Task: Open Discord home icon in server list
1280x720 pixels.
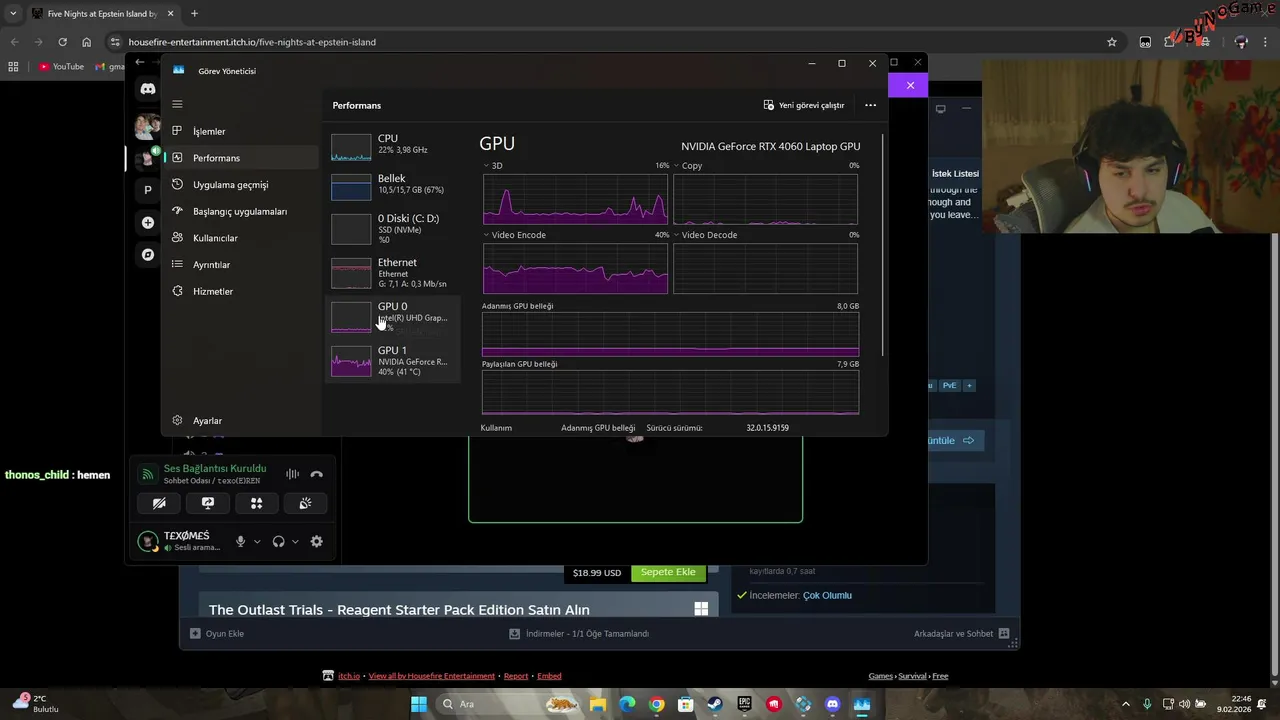Action: tap(148, 89)
